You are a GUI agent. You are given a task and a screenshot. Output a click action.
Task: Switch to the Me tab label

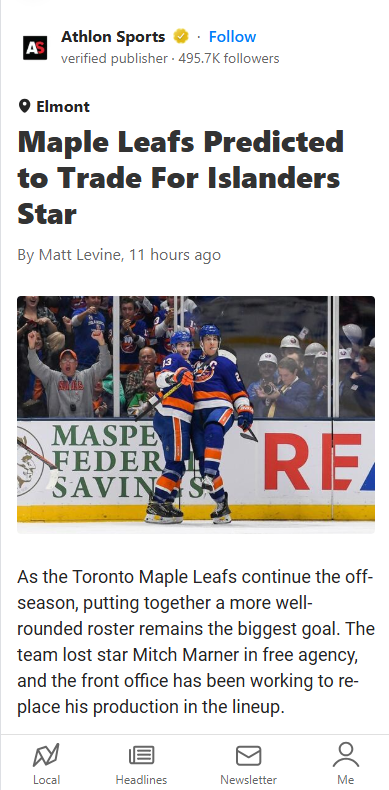click(x=346, y=779)
